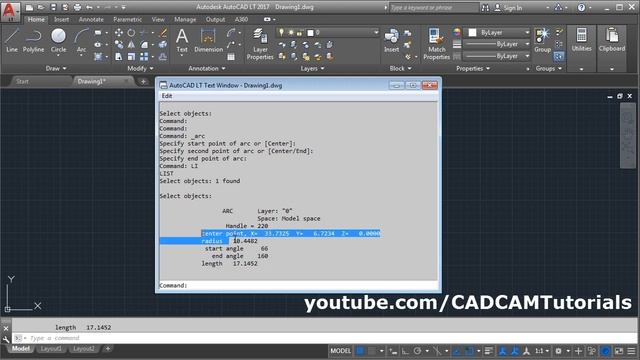Expand the Layers panel dropdown
The width and height of the screenshot is (640, 360).
[x=312, y=69]
